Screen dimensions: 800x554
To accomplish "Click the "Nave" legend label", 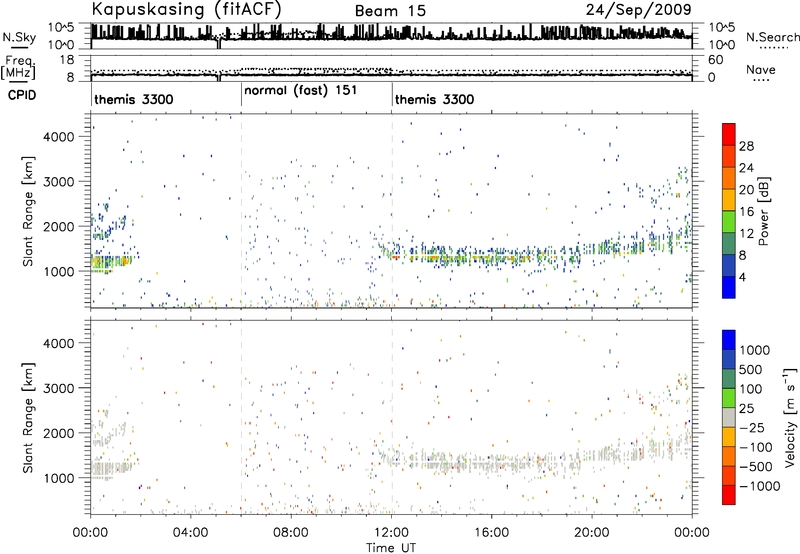I will pos(760,70).
